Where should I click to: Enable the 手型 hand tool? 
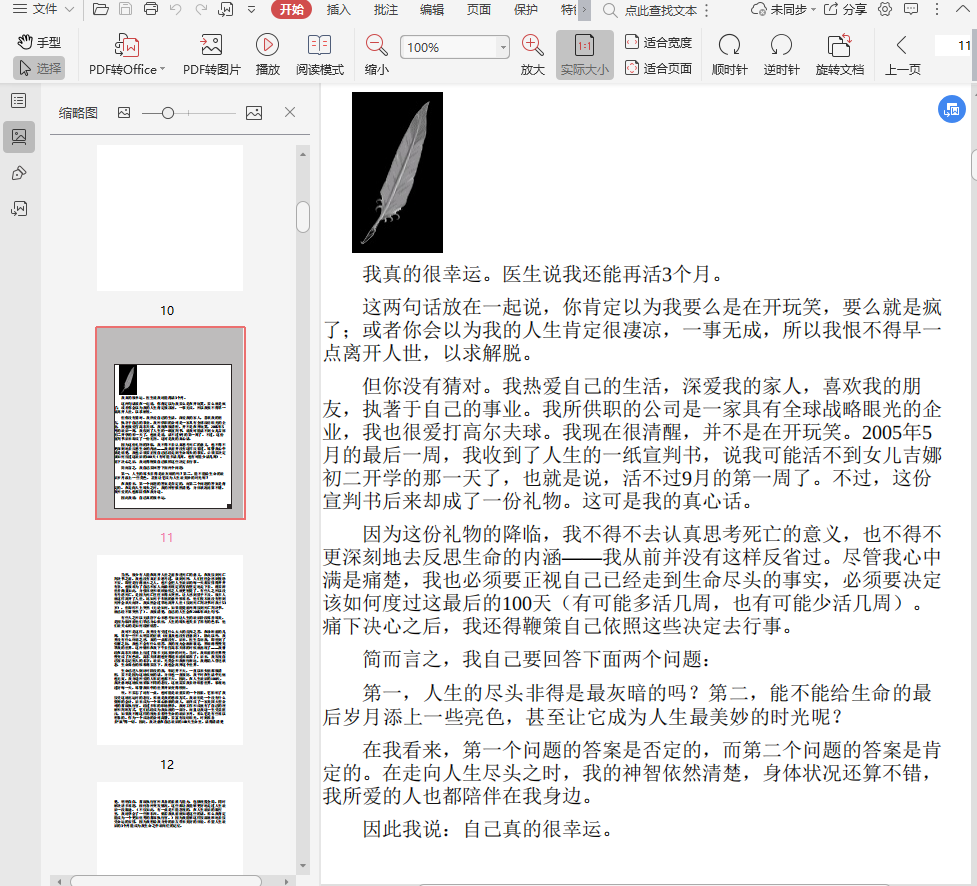(39, 42)
